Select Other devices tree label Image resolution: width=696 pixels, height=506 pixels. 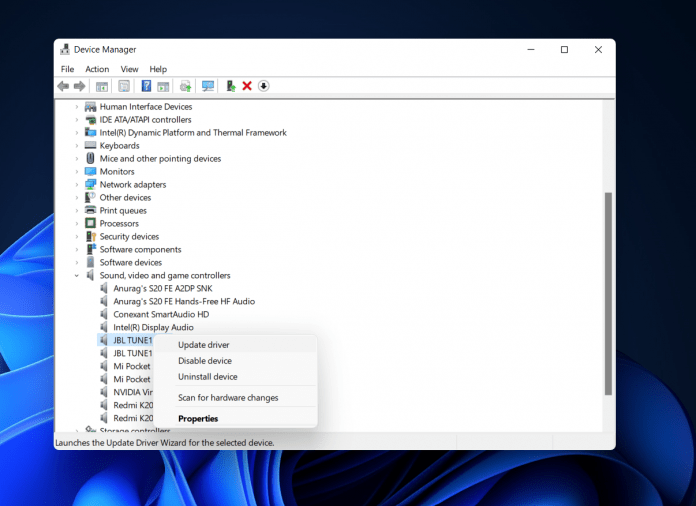point(125,198)
